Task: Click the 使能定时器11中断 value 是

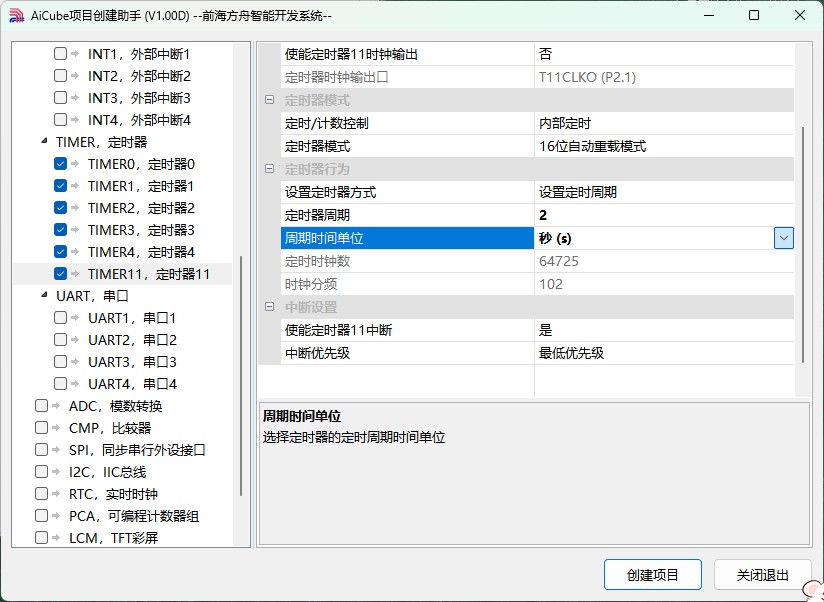Action: (664, 330)
